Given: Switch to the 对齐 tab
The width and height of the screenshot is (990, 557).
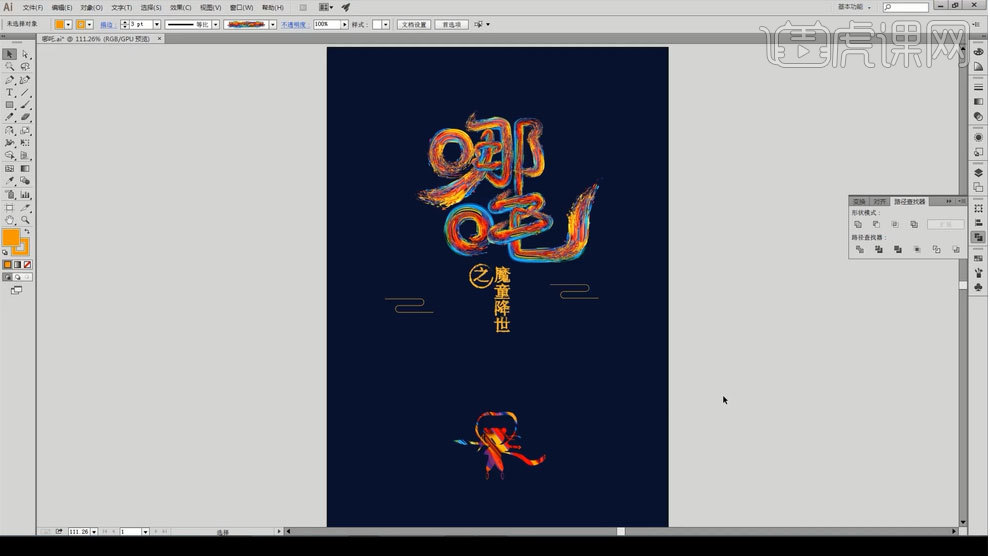Looking at the screenshot, I should (880, 201).
